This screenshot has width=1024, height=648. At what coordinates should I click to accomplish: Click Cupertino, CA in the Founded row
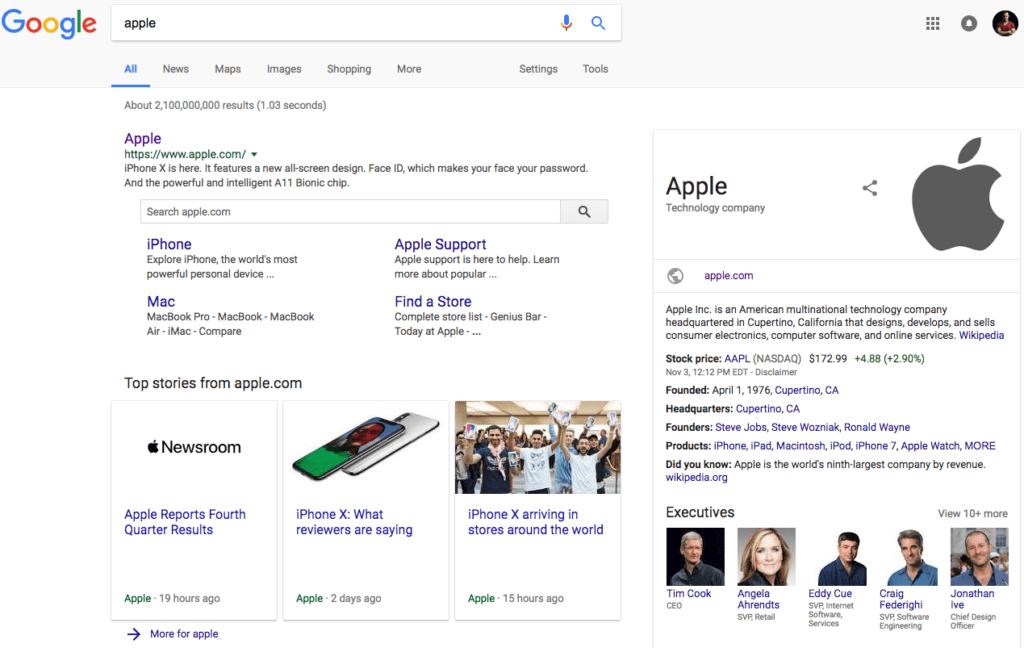click(x=807, y=390)
